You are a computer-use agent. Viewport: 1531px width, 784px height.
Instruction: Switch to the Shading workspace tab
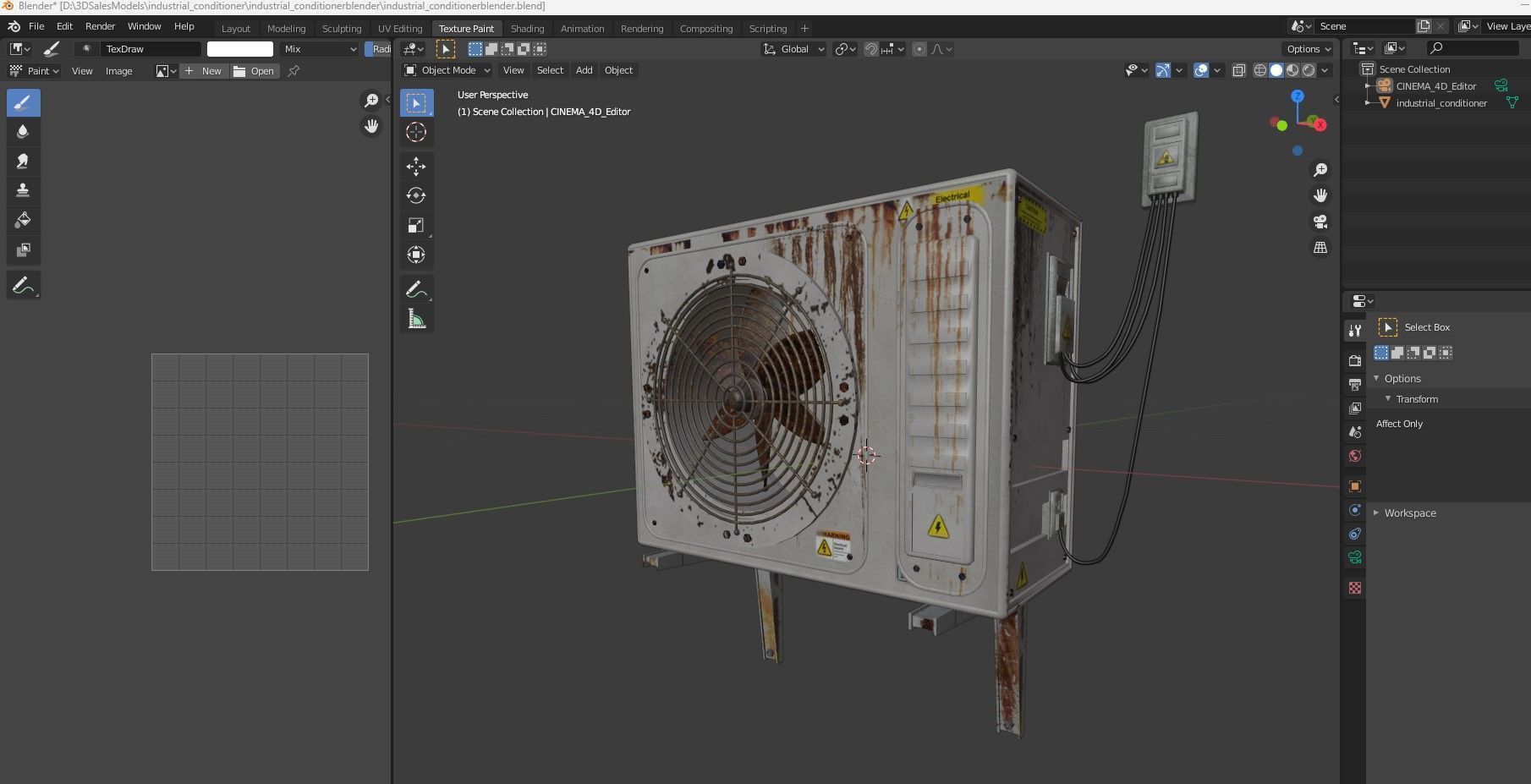tap(527, 28)
